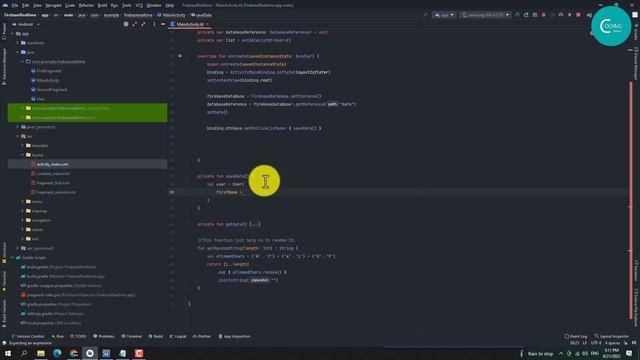The image size is (640, 360).
Task: Open the notification center icon
Action: 629,353
